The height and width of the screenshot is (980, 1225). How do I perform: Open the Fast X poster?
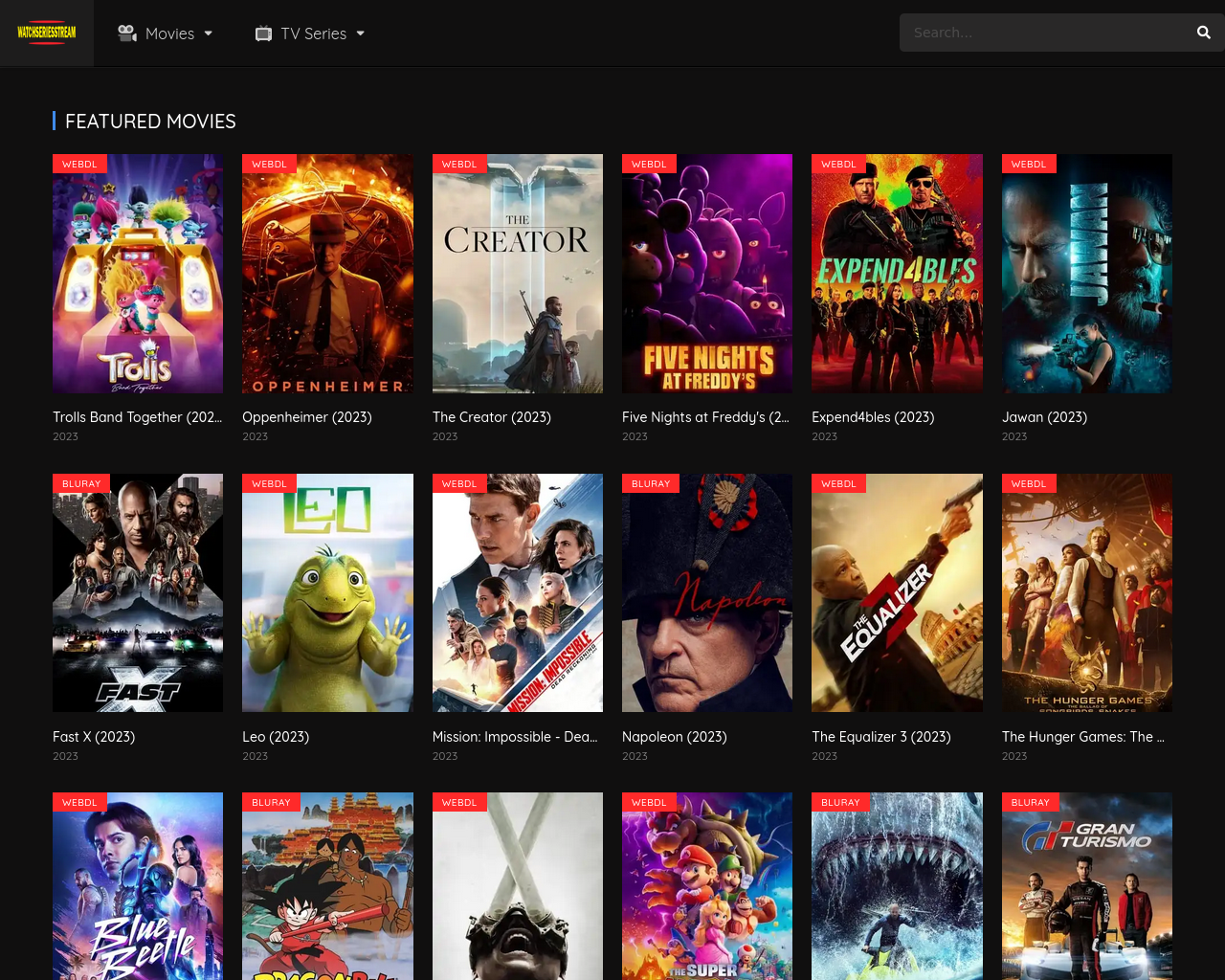pos(138,592)
